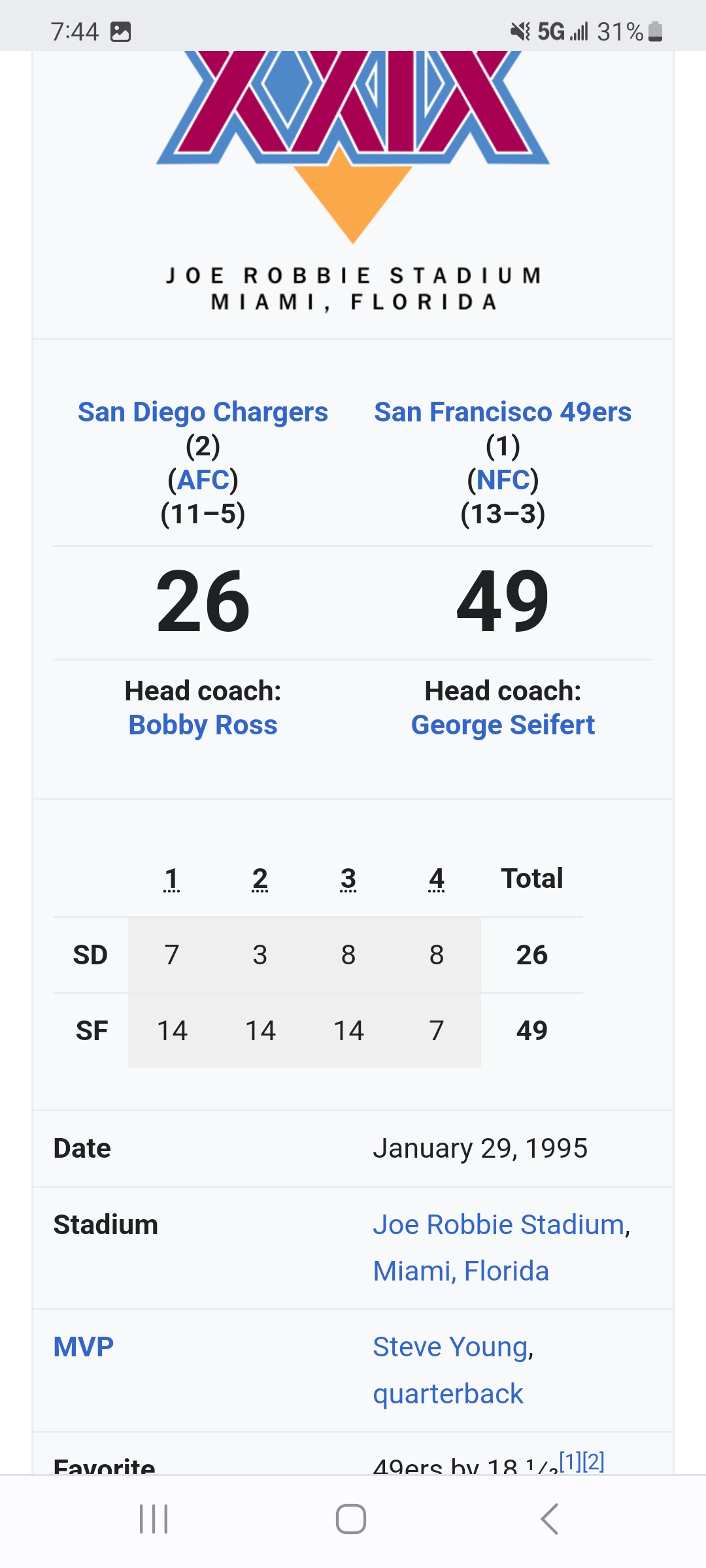This screenshot has height=1568, width=706.
Task: Tap the Android recent apps button
Action: pos(154,1519)
